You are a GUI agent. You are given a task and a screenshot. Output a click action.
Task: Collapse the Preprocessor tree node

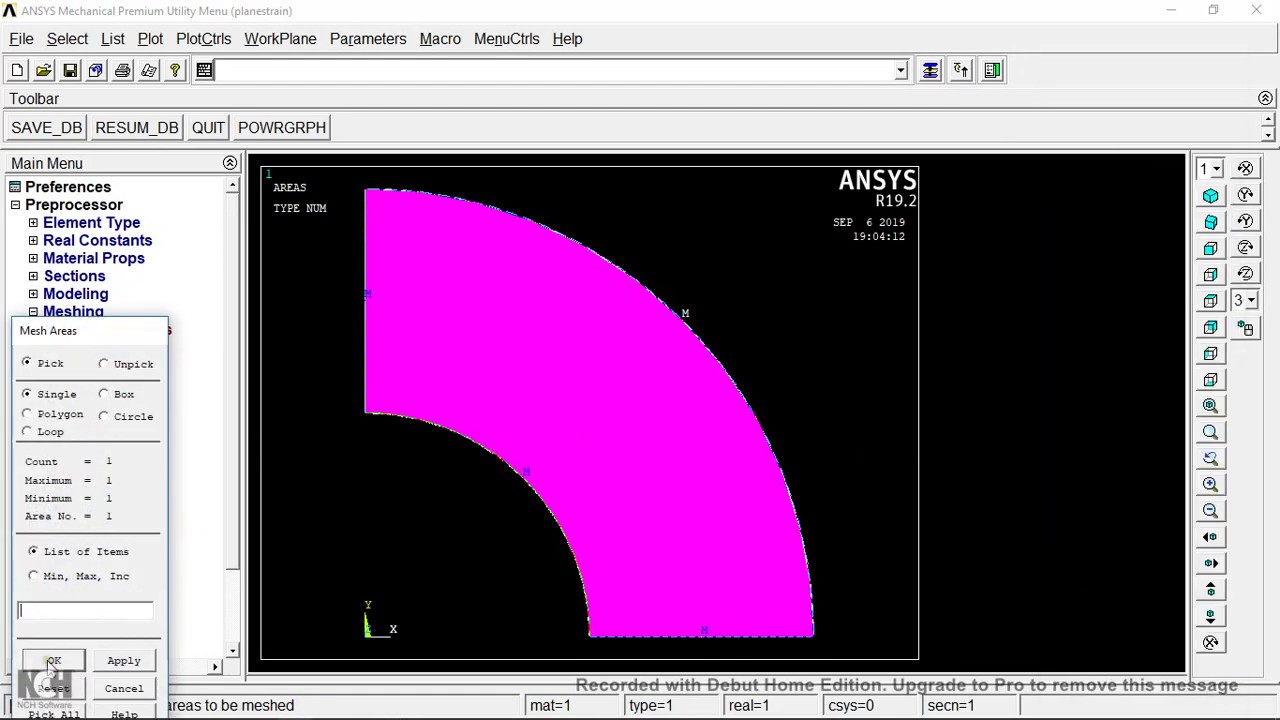tap(15, 205)
